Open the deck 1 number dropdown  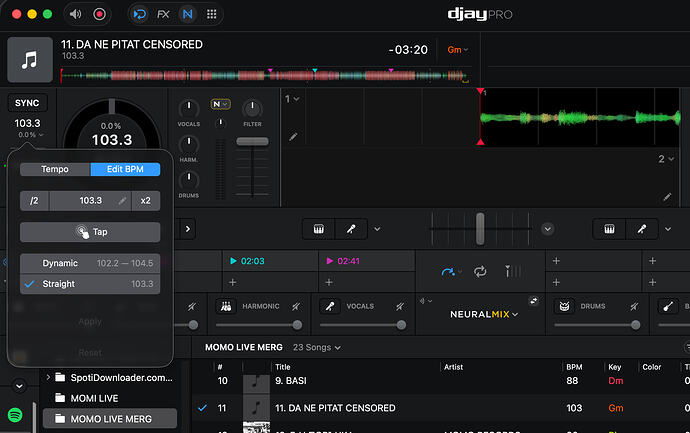292,99
